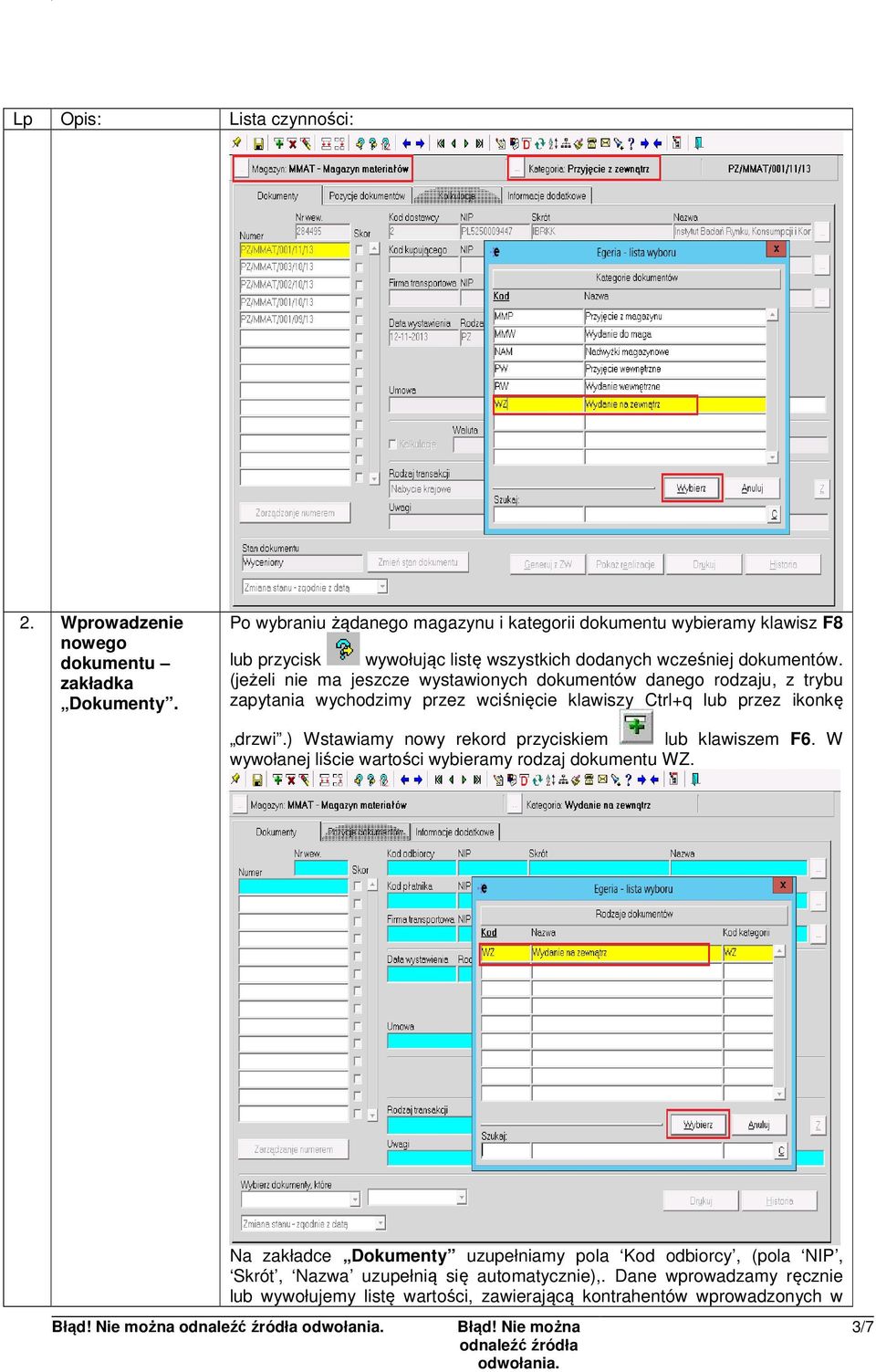Click the Zmień stan dokumentu button
Viewport: 876px width, 1372px height.
click(418, 562)
